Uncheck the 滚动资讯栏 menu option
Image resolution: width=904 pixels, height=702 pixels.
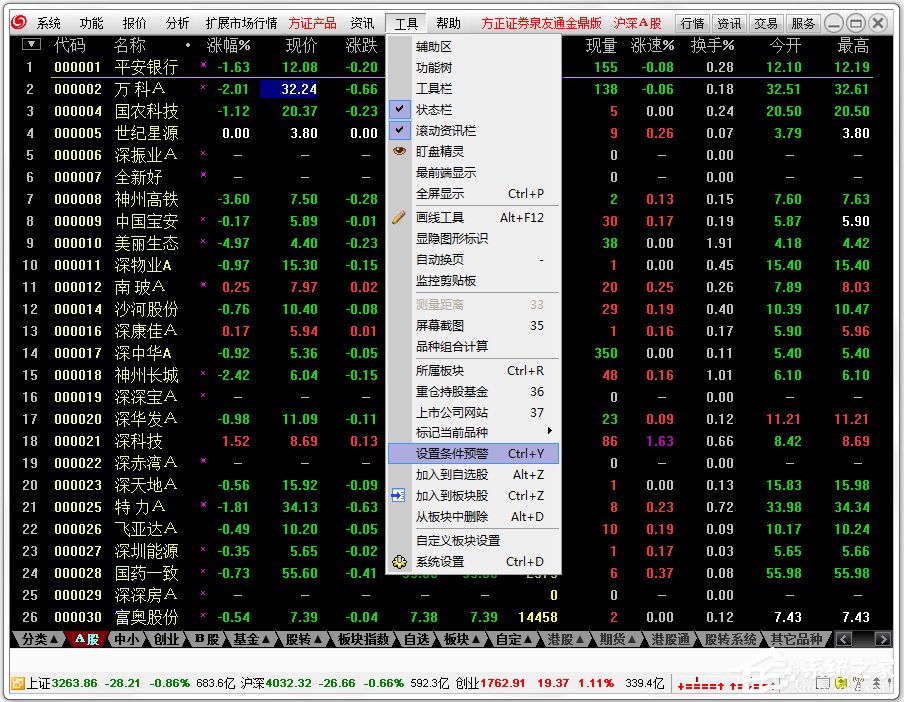pyautogui.click(x=474, y=131)
